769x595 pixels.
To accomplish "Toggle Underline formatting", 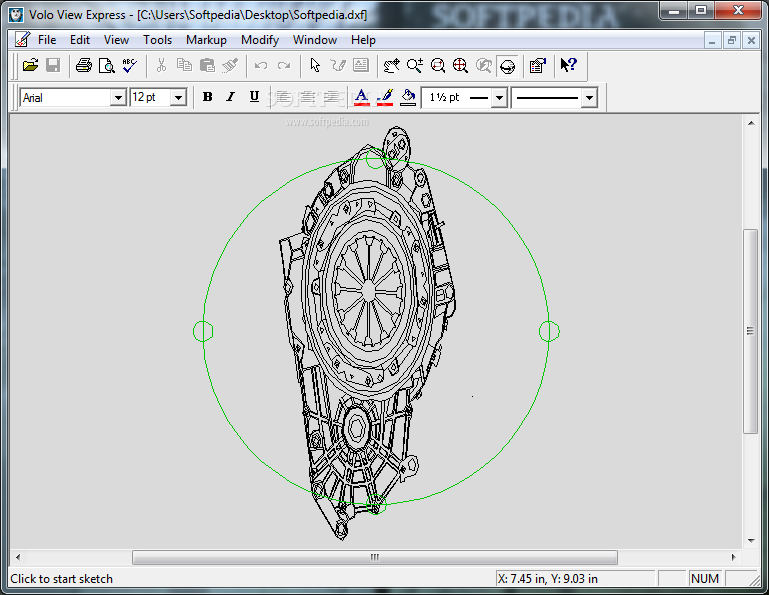I will point(254,97).
